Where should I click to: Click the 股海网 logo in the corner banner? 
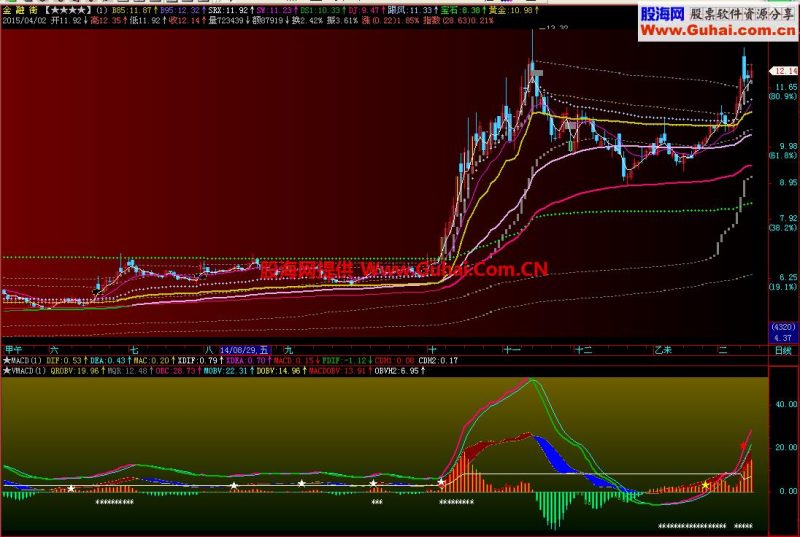(x=662, y=14)
